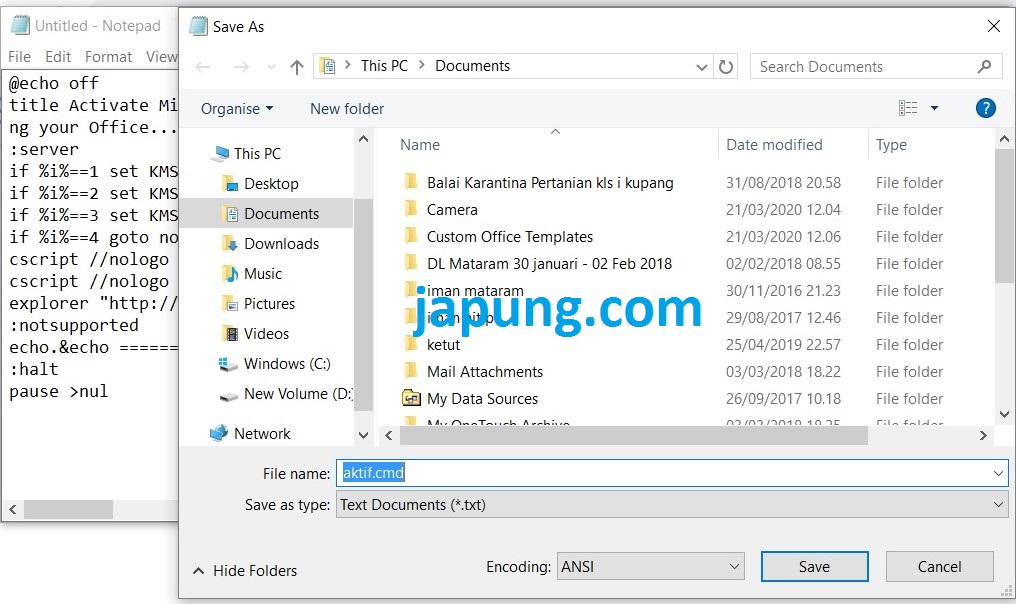Click the Downloads folder icon in sidebar

pyautogui.click(x=229, y=244)
